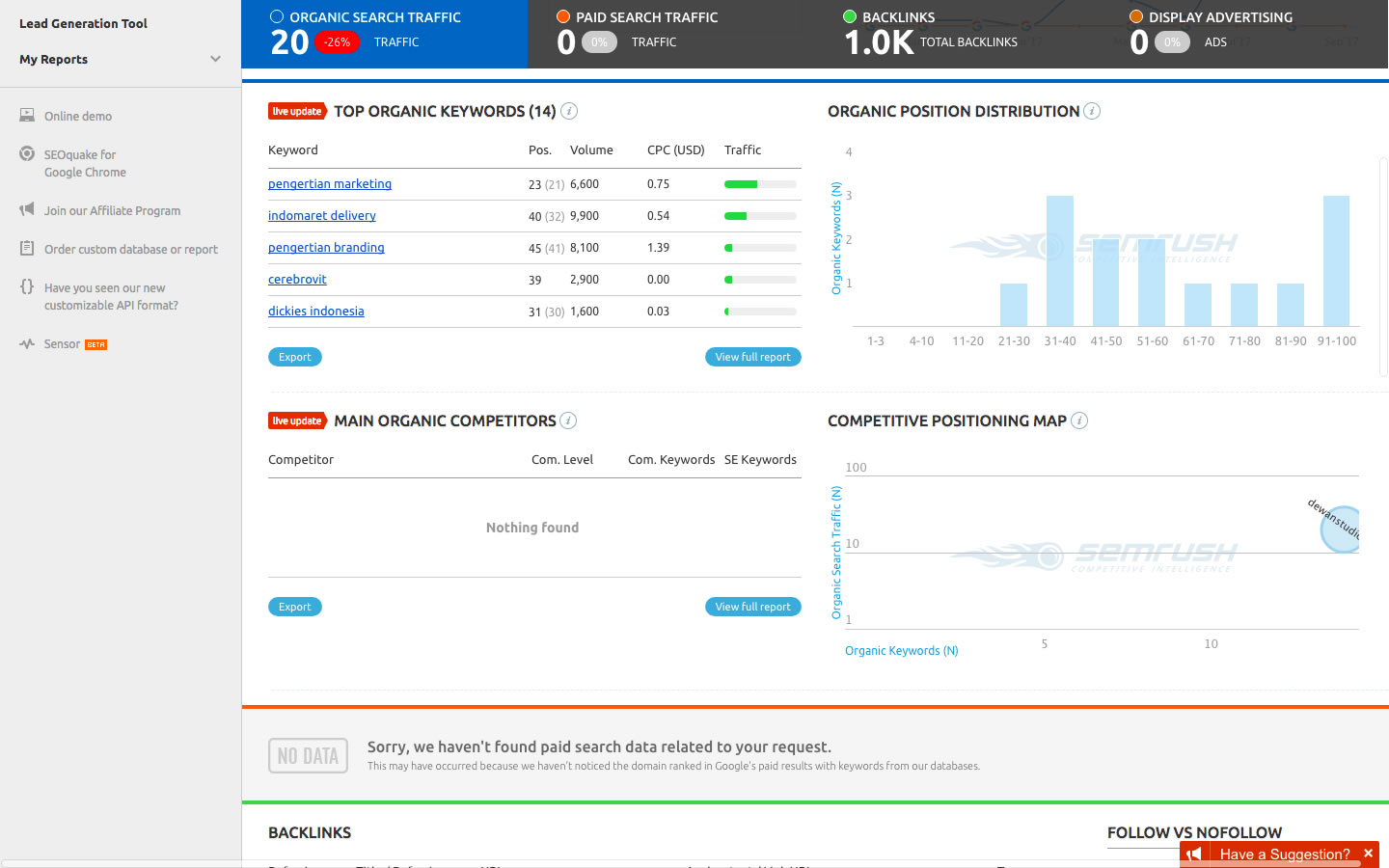Expand the My Reports chevron
The height and width of the screenshot is (868, 1389).
(215, 59)
